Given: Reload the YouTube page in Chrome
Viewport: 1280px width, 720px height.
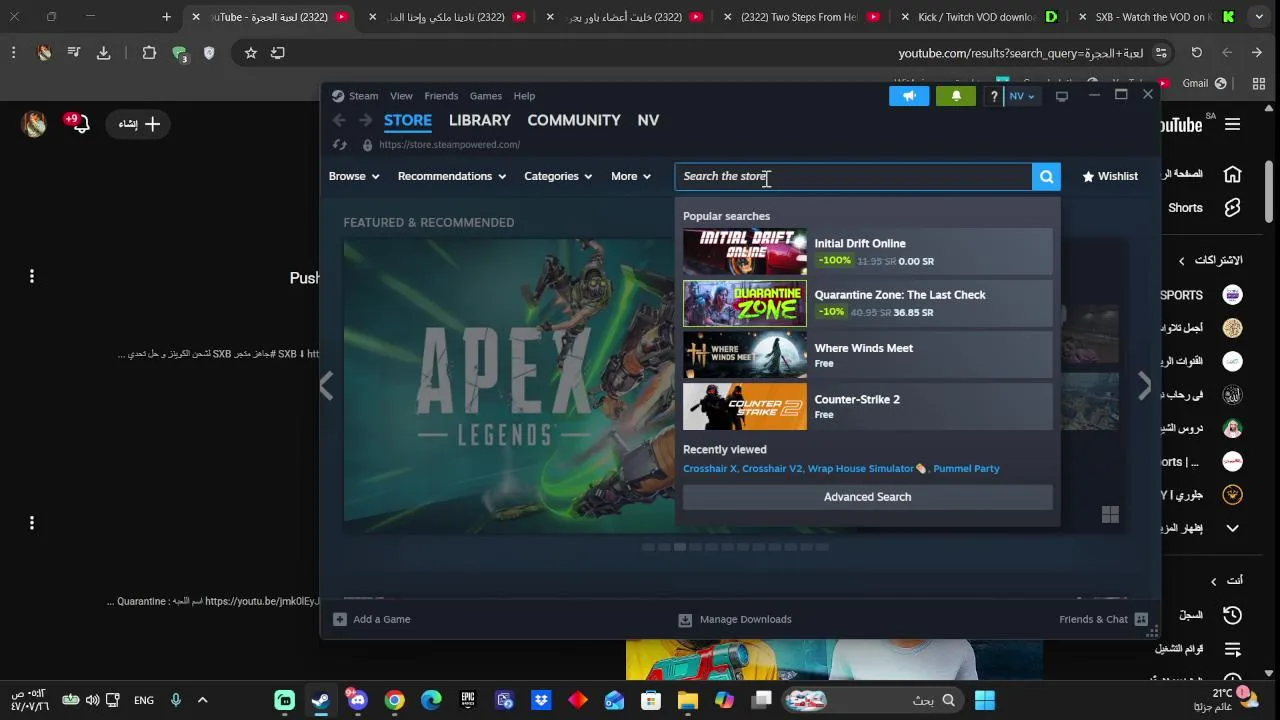Looking at the screenshot, I should [1196, 53].
